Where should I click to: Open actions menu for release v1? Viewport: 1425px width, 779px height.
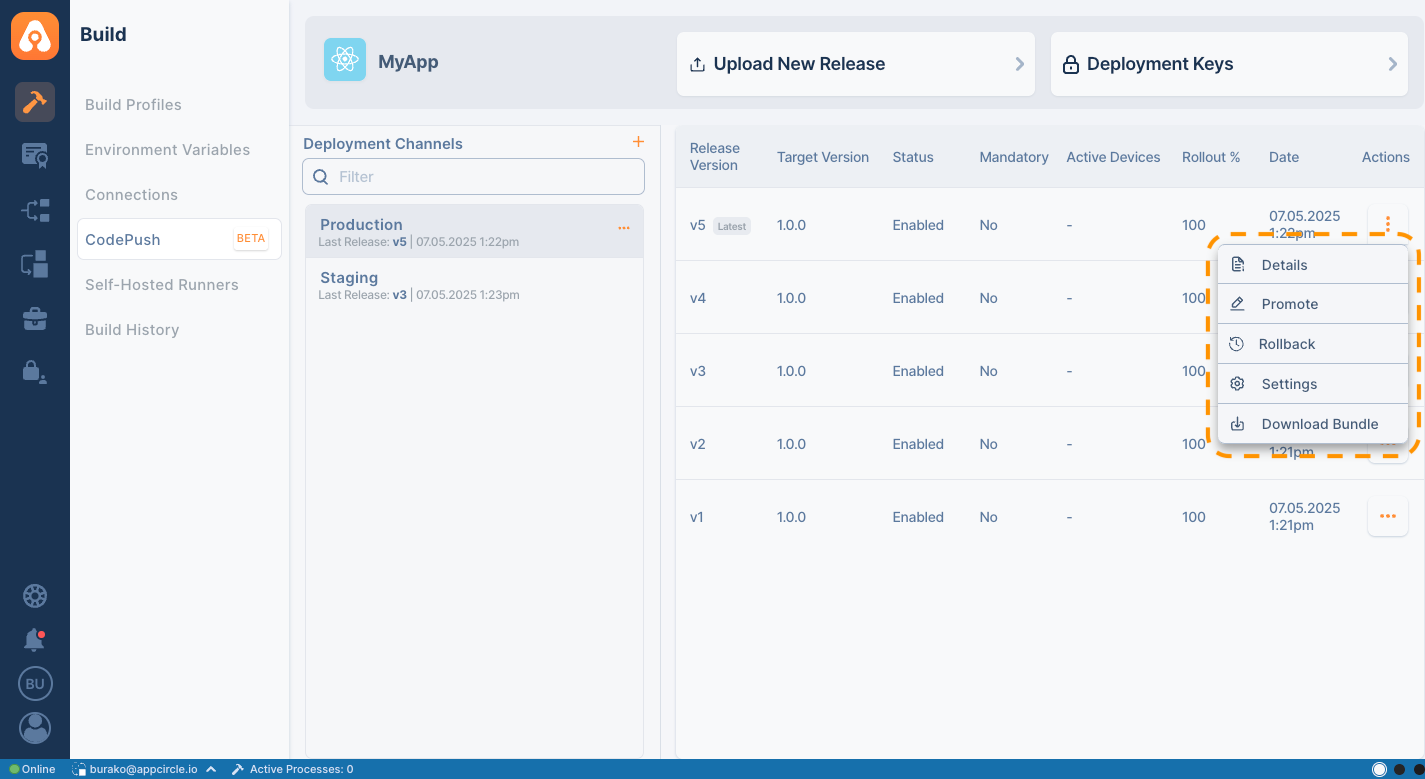coord(1387,516)
